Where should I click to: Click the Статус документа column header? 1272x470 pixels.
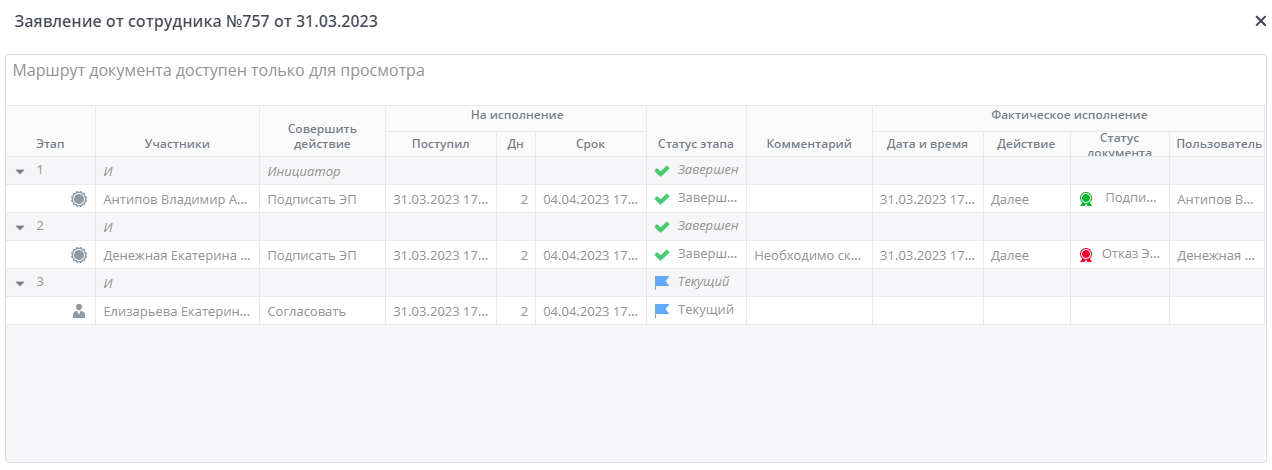pyautogui.click(x=1120, y=144)
